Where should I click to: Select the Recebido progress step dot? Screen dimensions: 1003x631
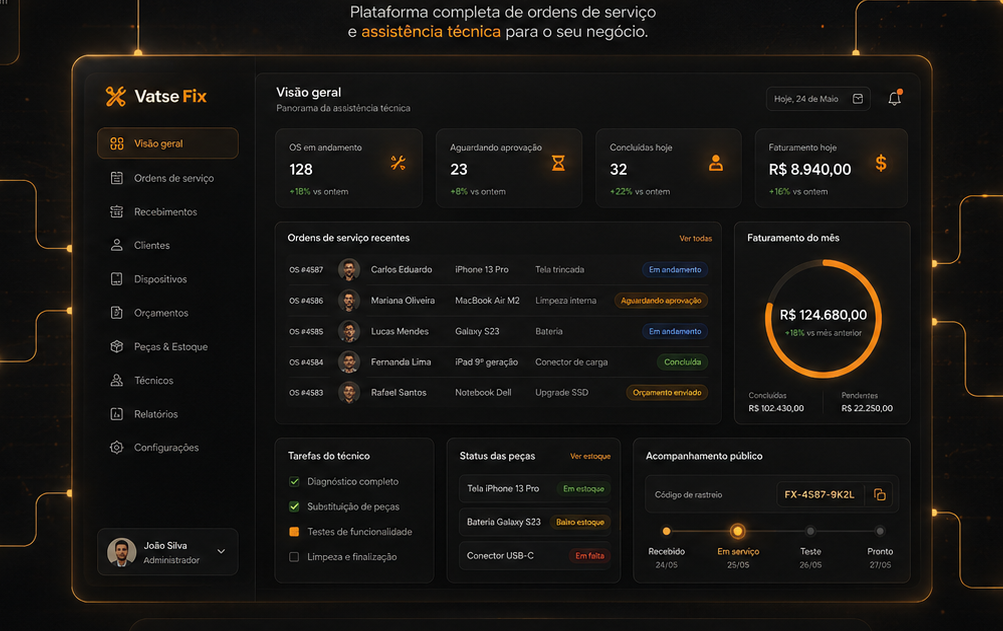(x=667, y=531)
